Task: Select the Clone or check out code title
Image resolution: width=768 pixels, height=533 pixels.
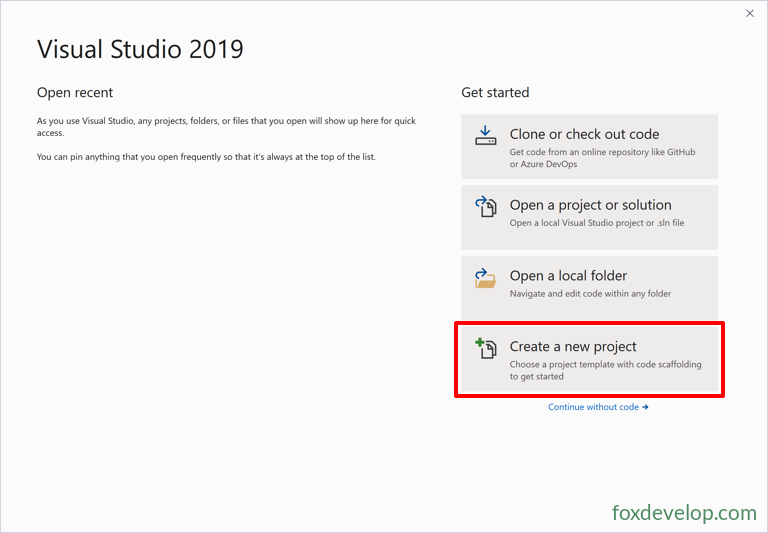Action: point(584,134)
